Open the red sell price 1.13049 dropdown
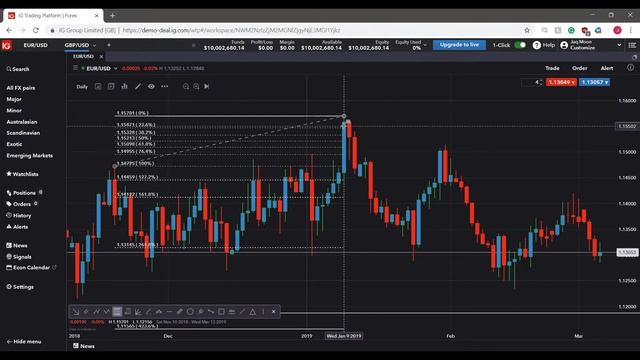This screenshot has height=360, width=640. point(561,82)
